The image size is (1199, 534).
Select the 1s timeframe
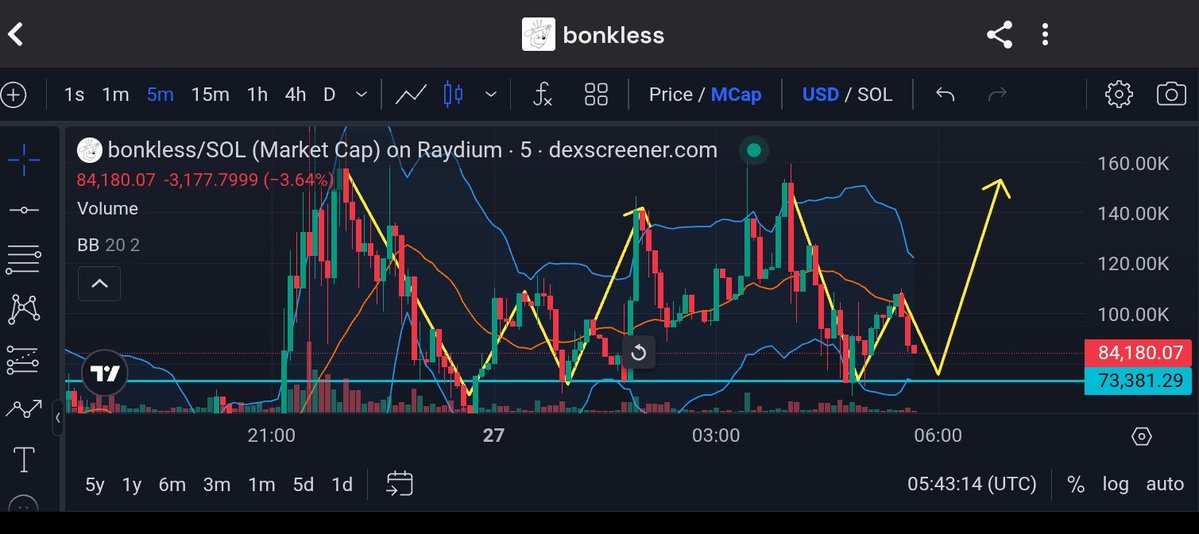pyautogui.click(x=74, y=95)
